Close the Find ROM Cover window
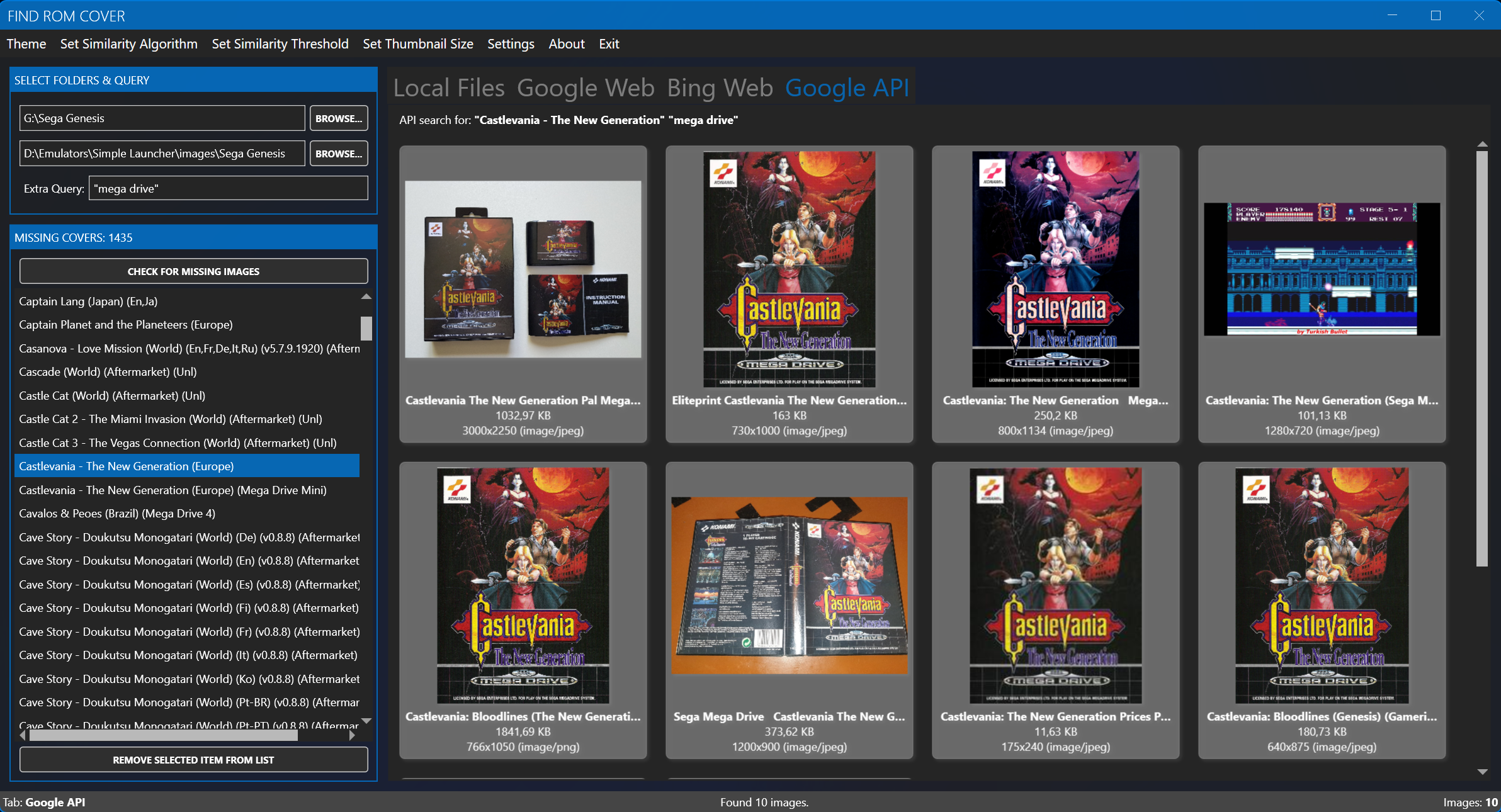This screenshot has height=812, width=1501. point(1480,15)
